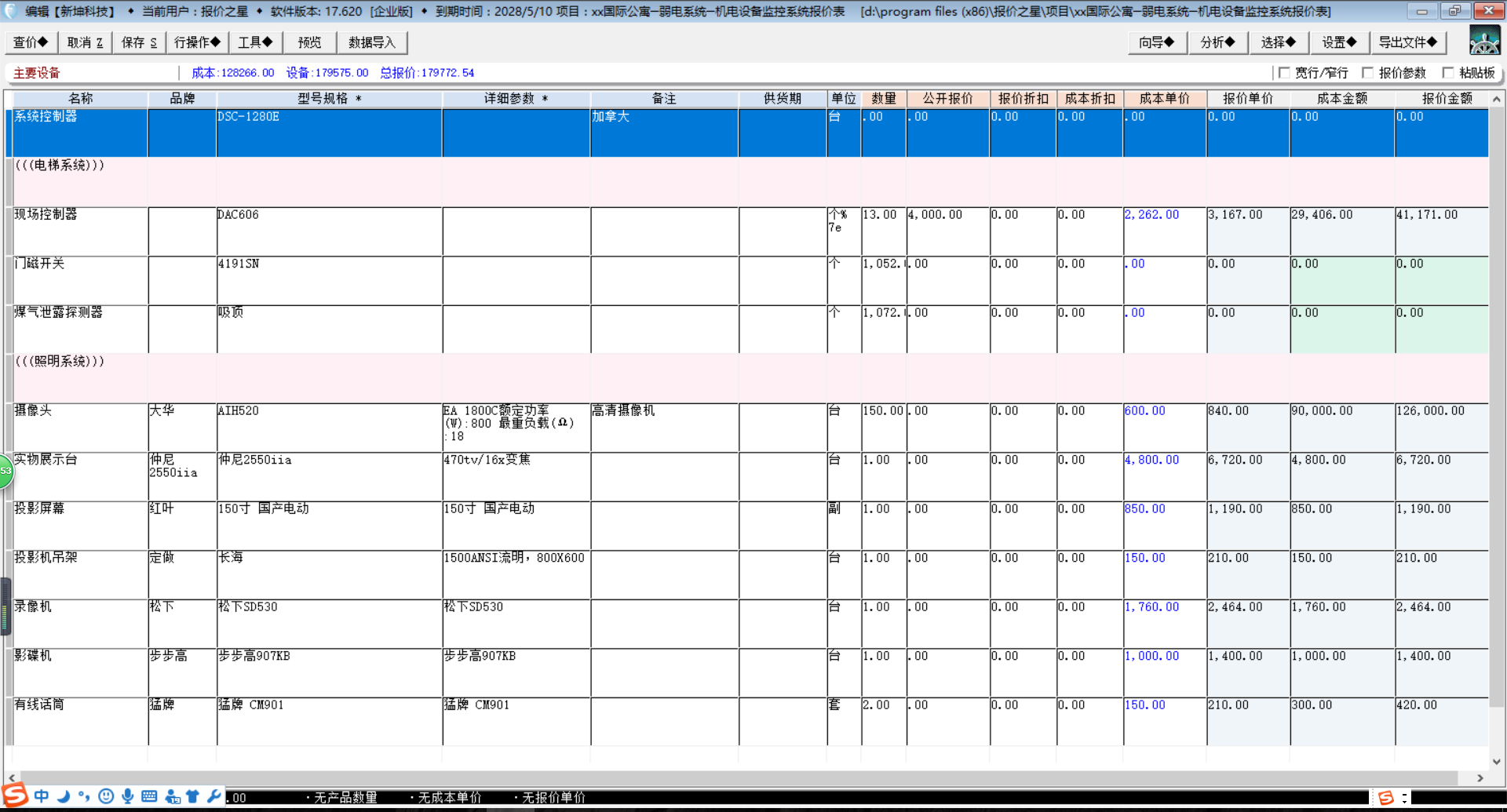
Task: Open the 导出文件 dropdown menu
Action: 1408,42
